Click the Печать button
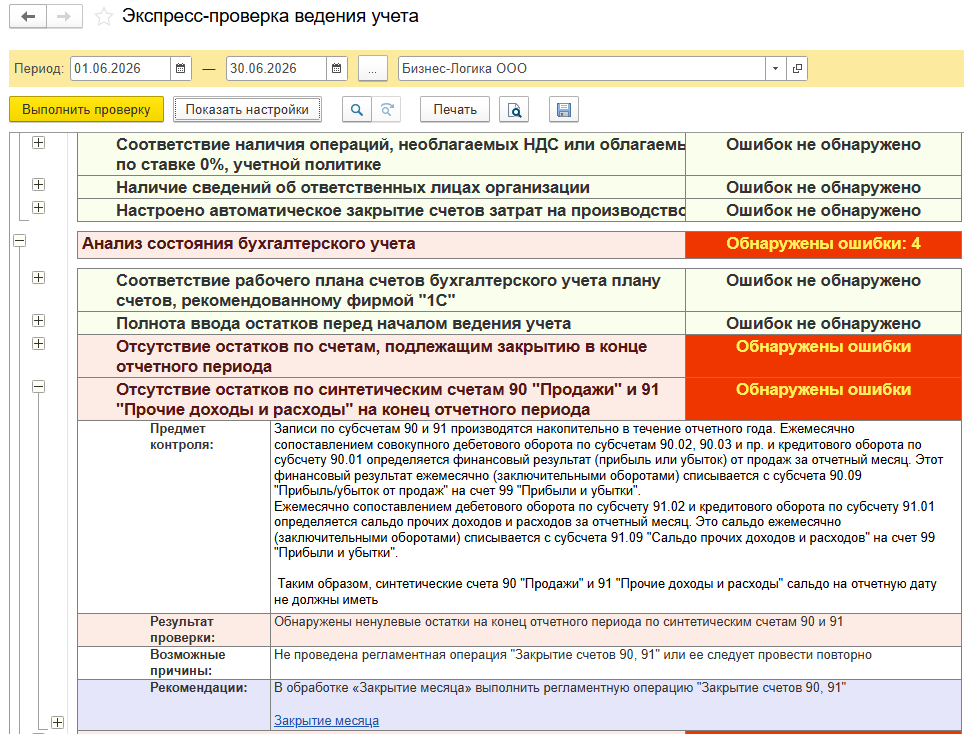The height and width of the screenshot is (734, 964). point(455,109)
